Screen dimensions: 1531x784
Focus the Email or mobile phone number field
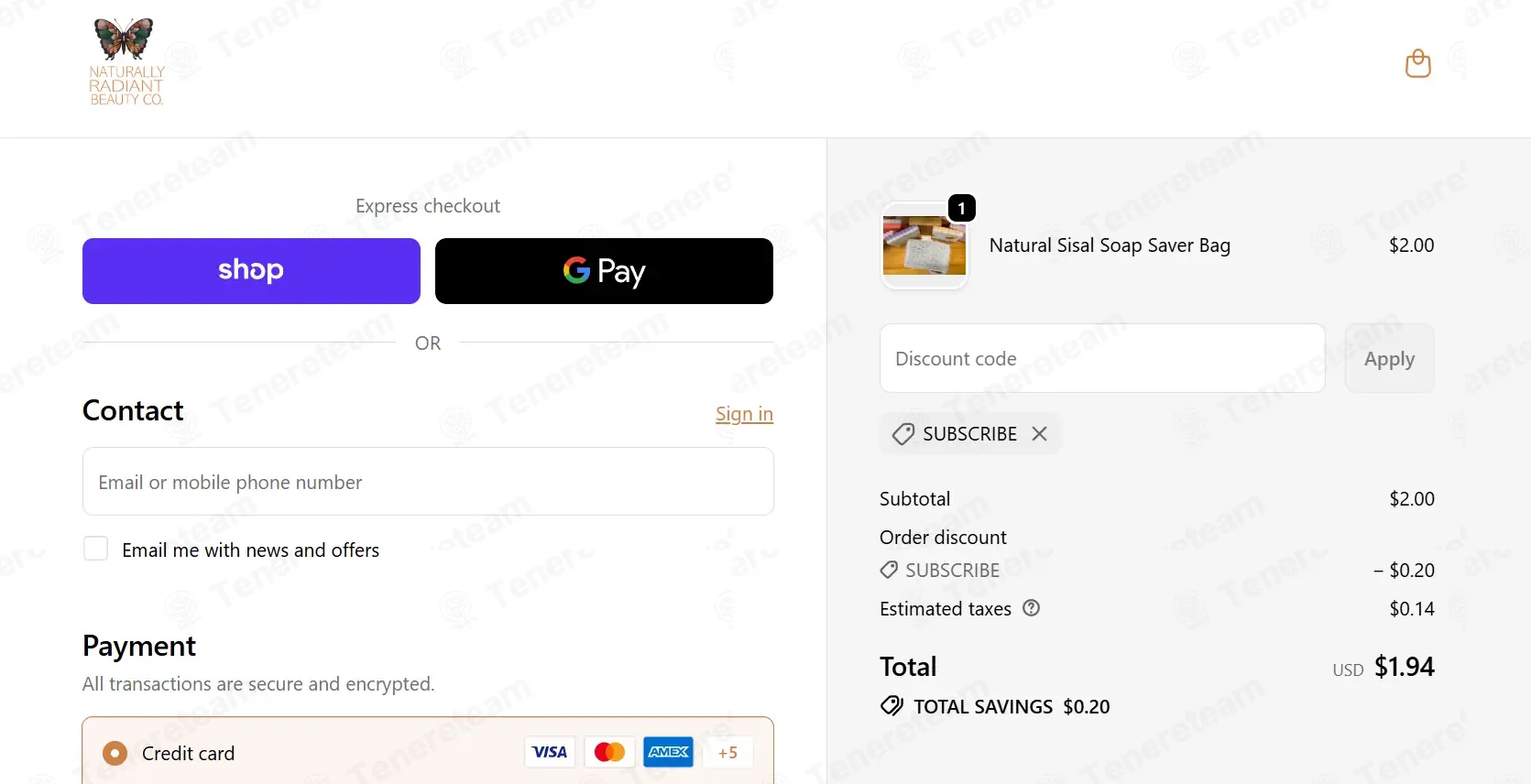(428, 482)
